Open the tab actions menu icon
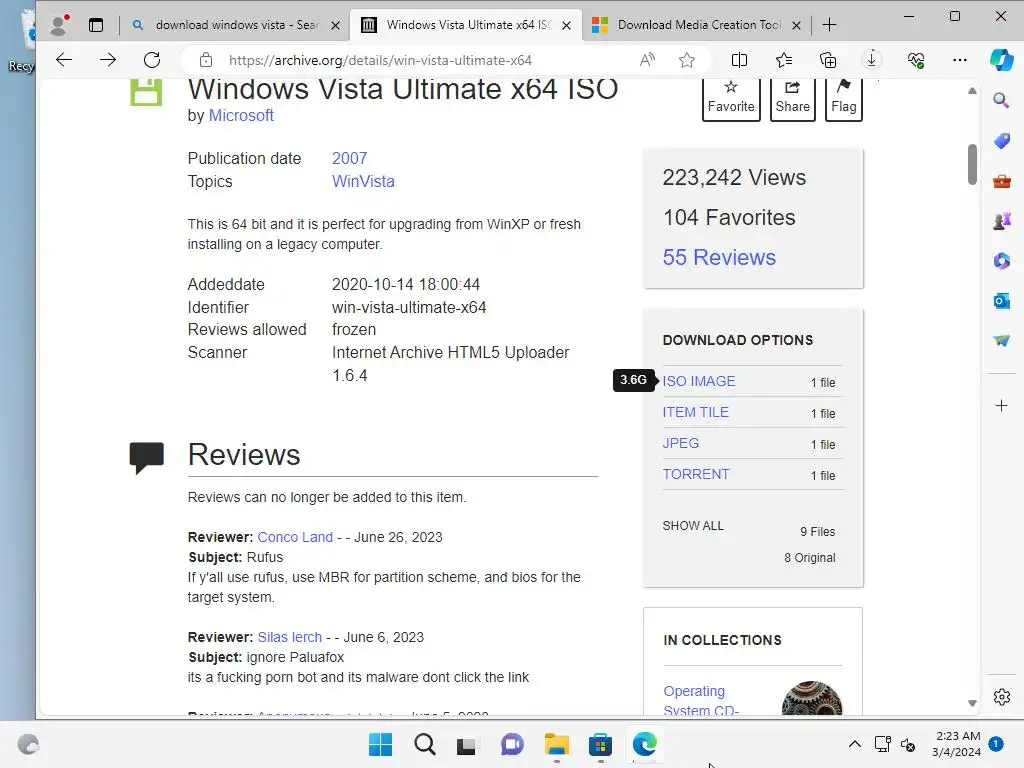The image size is (1024, 768). [x=96, y=25]
